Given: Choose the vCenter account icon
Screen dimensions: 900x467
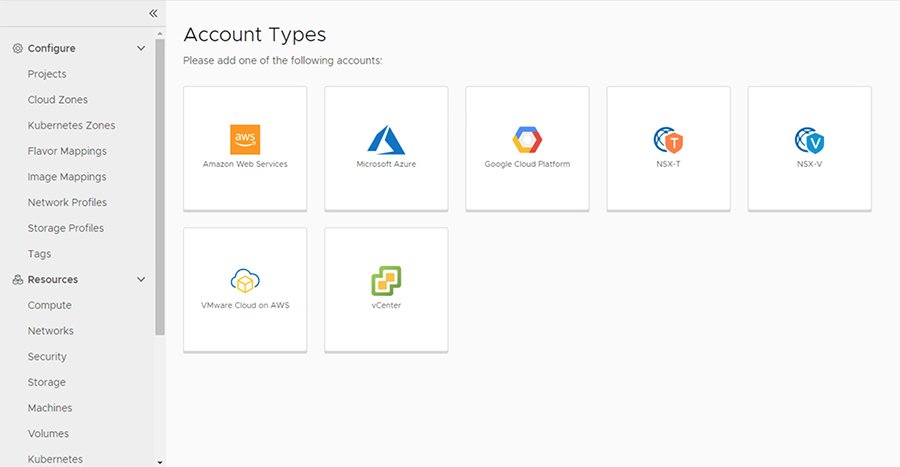Looking at the screenshot, I should (x=386, y=280).
